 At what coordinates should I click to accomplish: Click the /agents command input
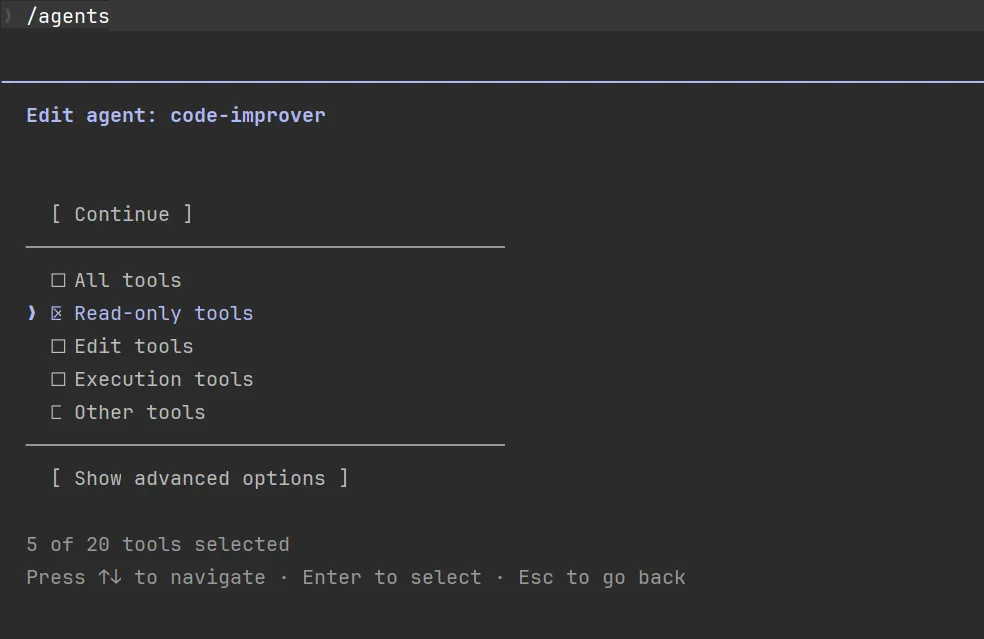(68, 16)
